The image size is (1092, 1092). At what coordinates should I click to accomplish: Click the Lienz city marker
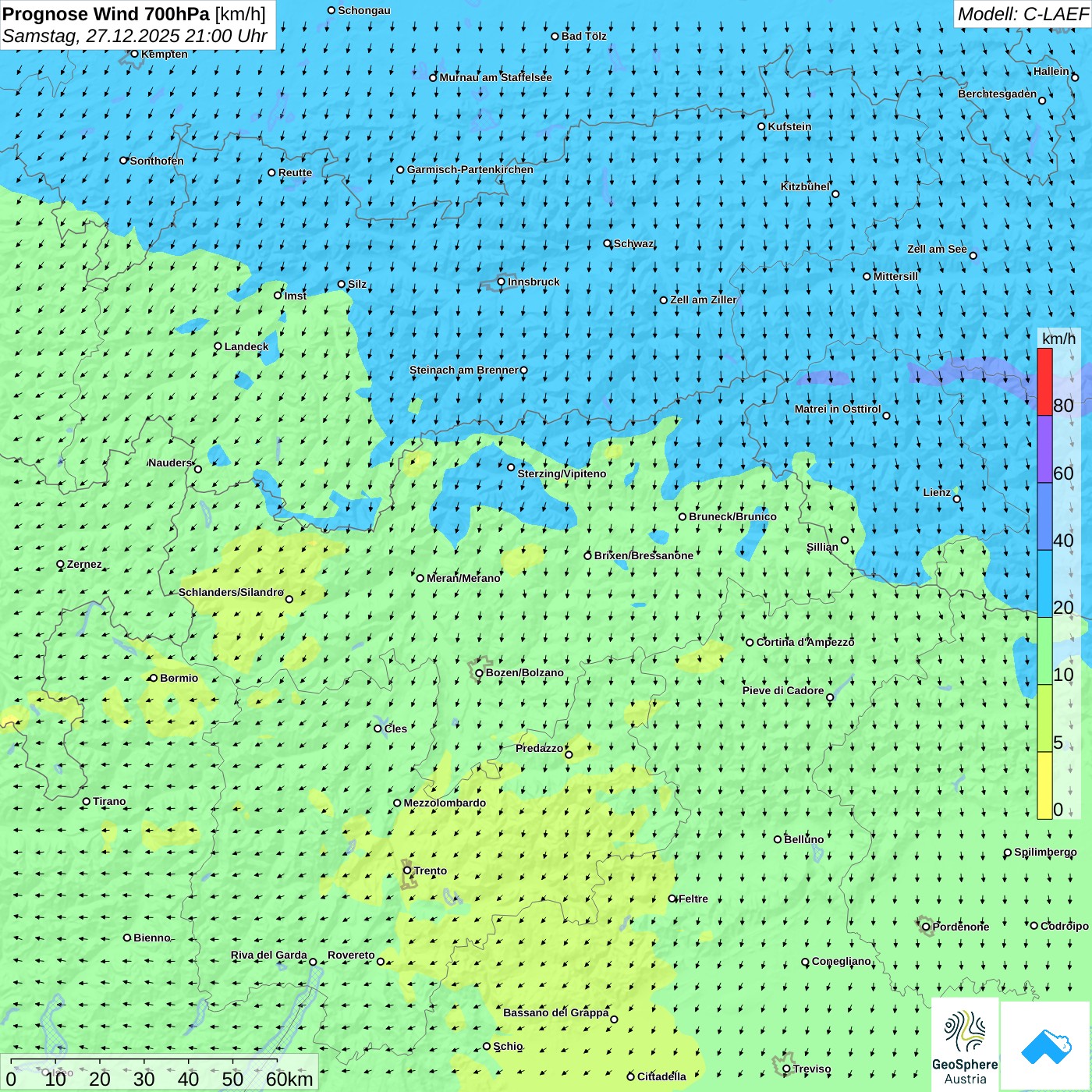(957, 499)
